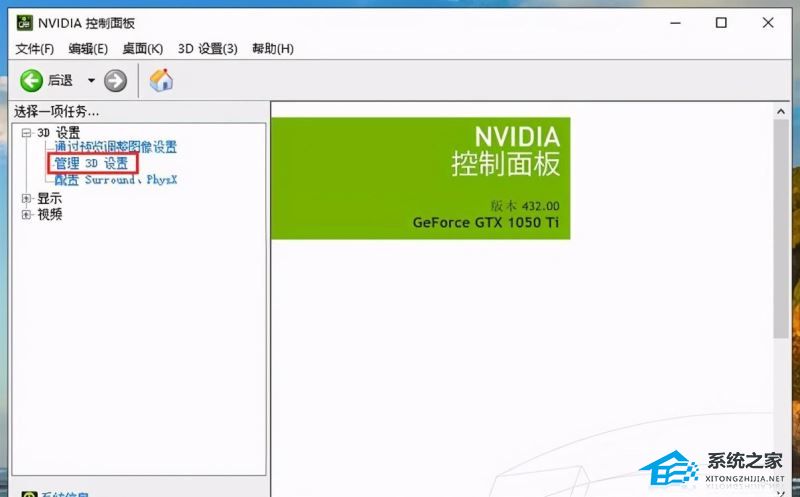Go to the Home page icon
The image size is (800, 497).
[161, 81]
